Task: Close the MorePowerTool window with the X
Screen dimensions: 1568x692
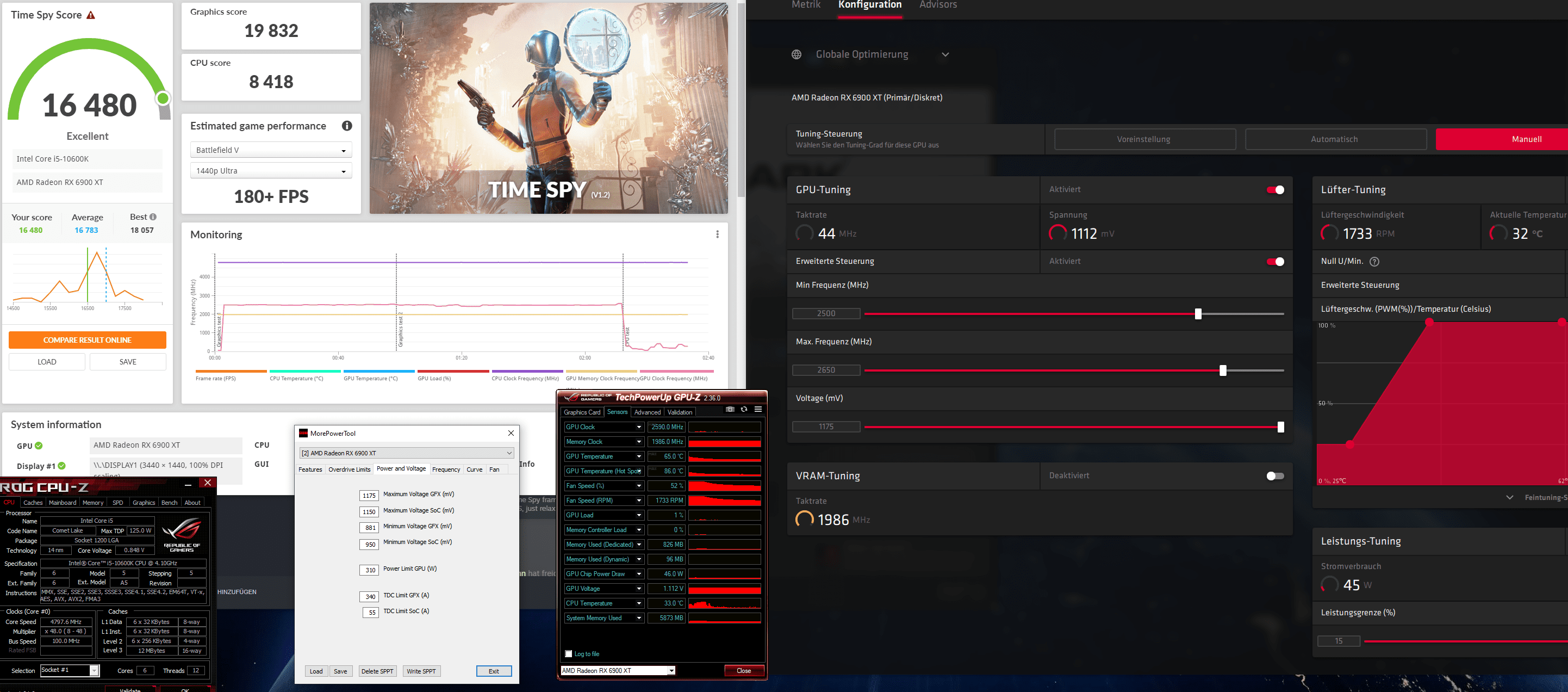Action: [511, 433]
